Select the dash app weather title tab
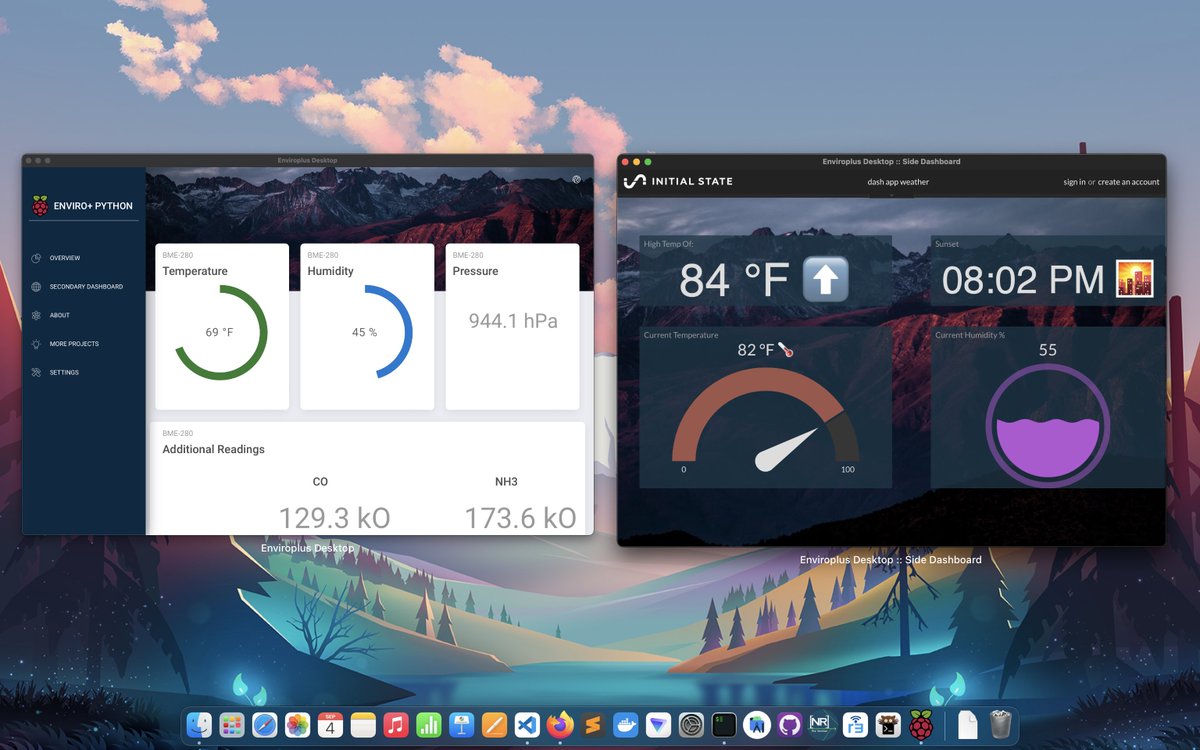Screen dimensions: 1200x750 898,182
